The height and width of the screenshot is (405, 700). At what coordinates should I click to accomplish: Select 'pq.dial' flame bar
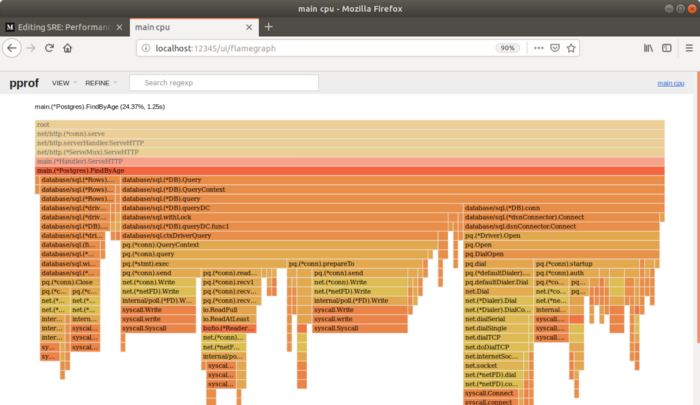coord(498,263)
